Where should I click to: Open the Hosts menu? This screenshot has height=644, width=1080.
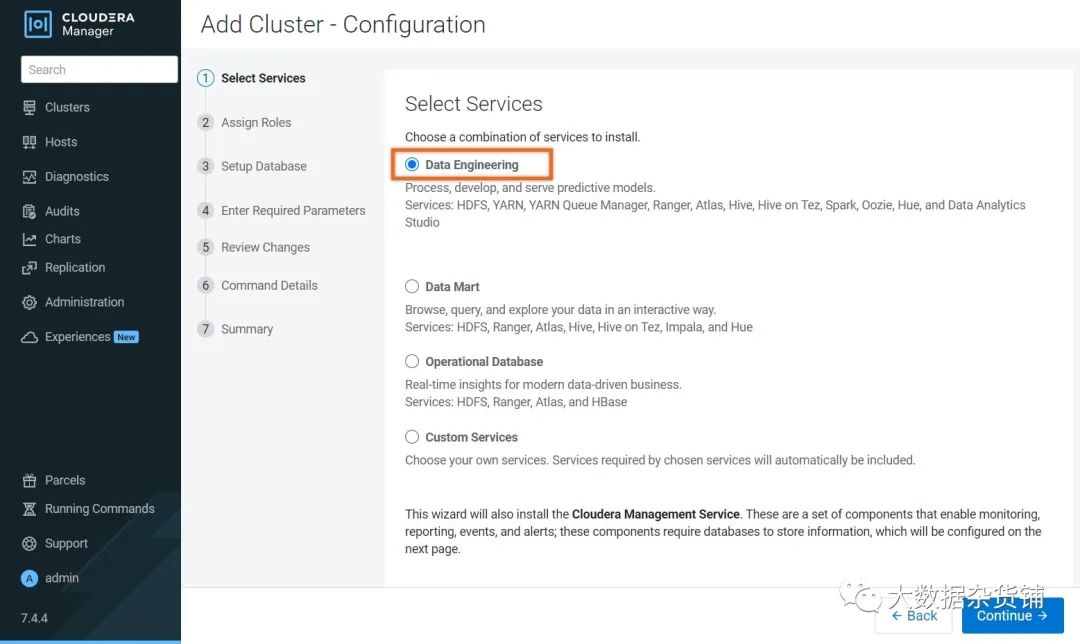click(x=61, y=142)
